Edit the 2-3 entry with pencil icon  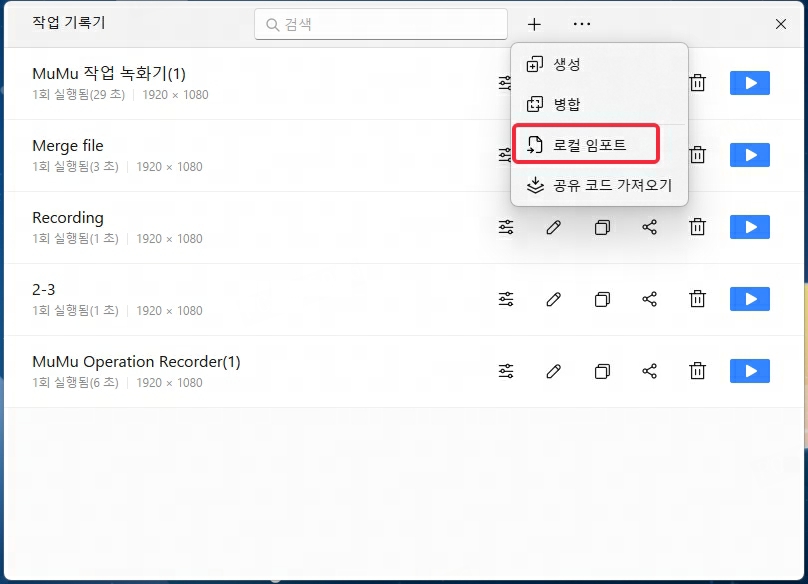coord(553,299)
